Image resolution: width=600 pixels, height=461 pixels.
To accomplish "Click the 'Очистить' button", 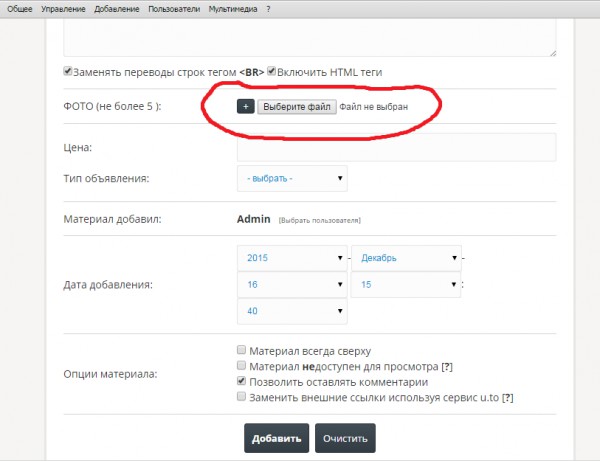I will [x=345, y=438].
